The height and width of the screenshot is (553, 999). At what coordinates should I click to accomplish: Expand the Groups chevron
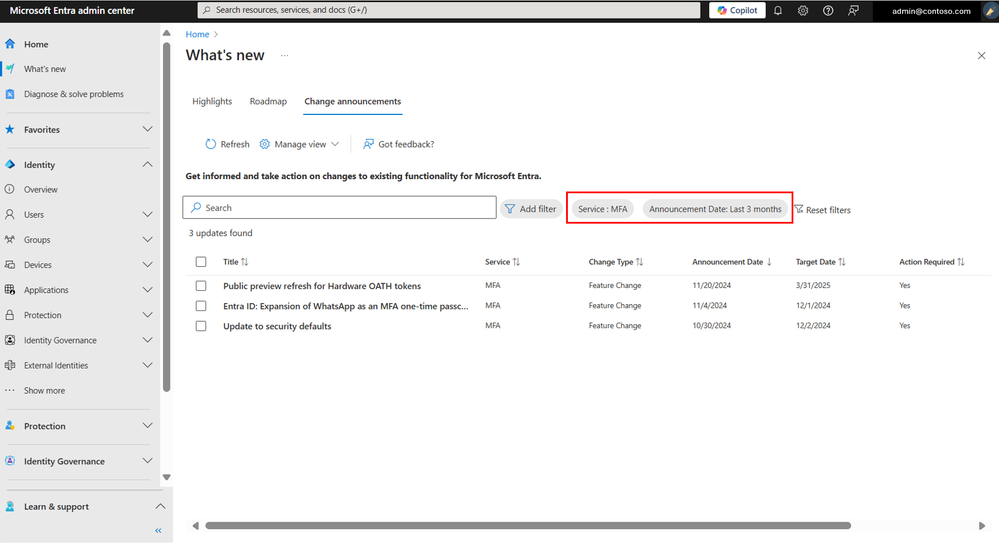(147, 240)
